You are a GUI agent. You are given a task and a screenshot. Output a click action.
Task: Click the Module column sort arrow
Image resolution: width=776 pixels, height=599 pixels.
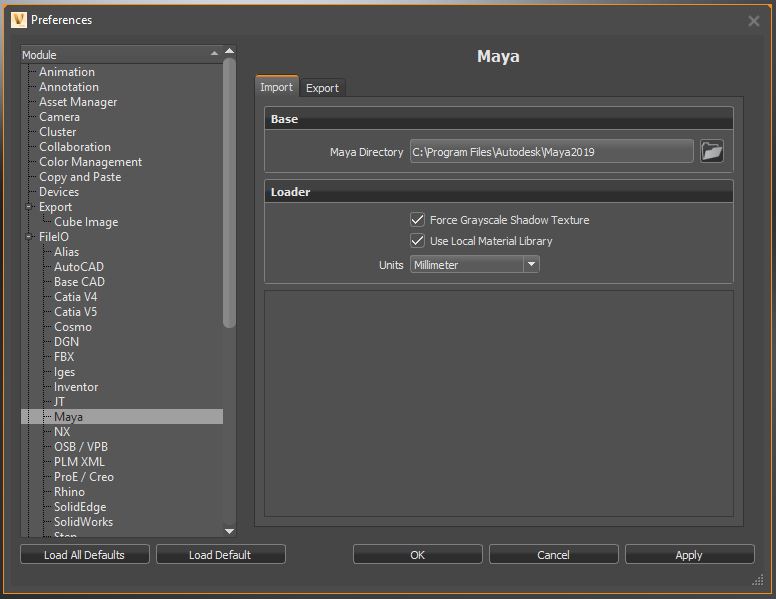coord(214,53)
